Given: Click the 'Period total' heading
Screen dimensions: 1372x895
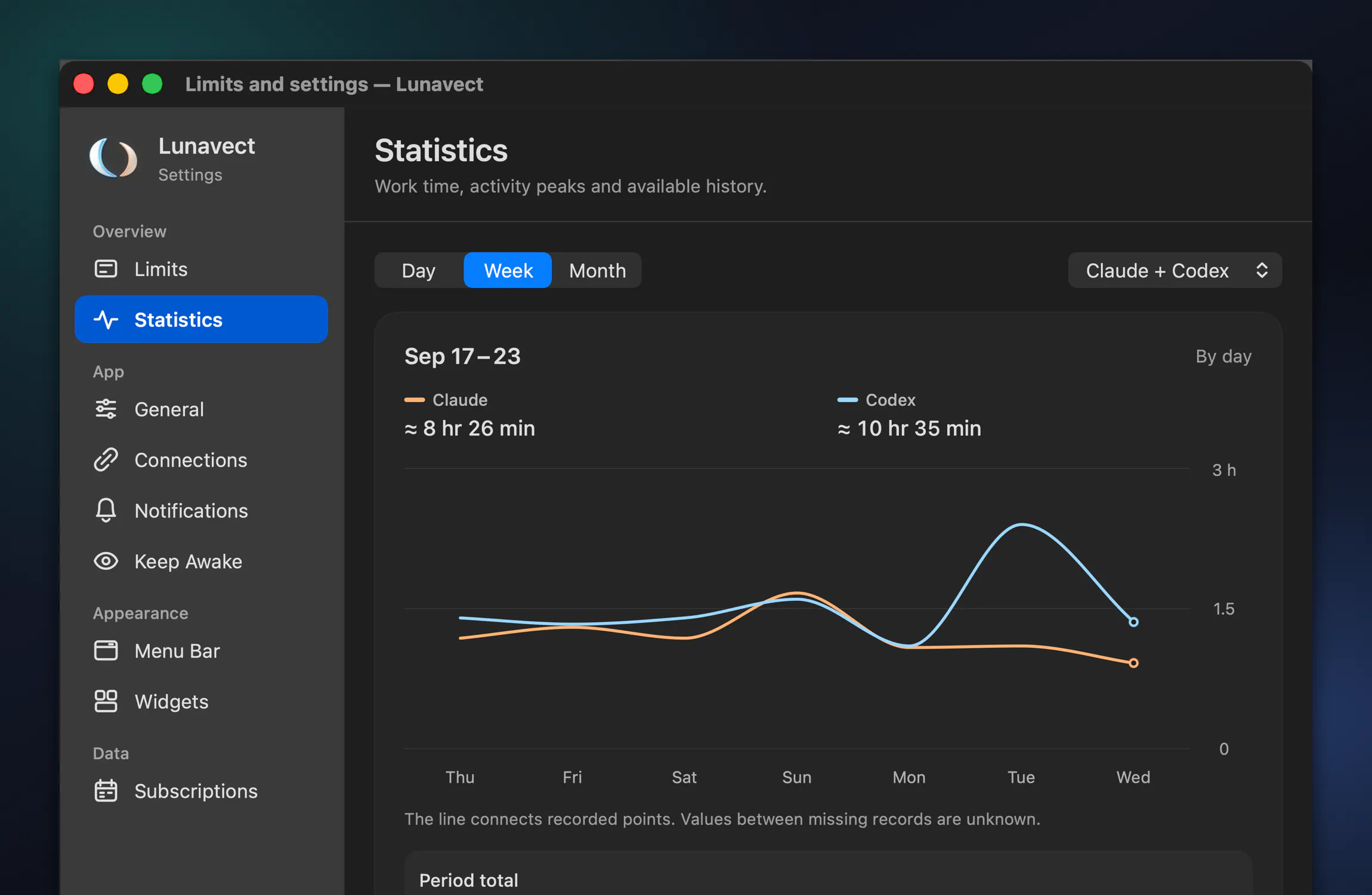Looking at the screenshot, I should (469, 880).
